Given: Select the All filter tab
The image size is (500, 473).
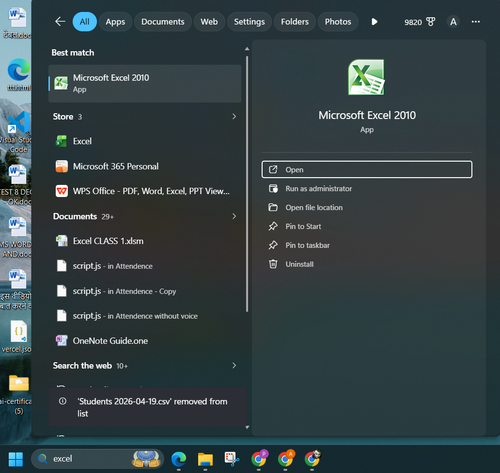Looking at the screenshot, I should [85, 22].
